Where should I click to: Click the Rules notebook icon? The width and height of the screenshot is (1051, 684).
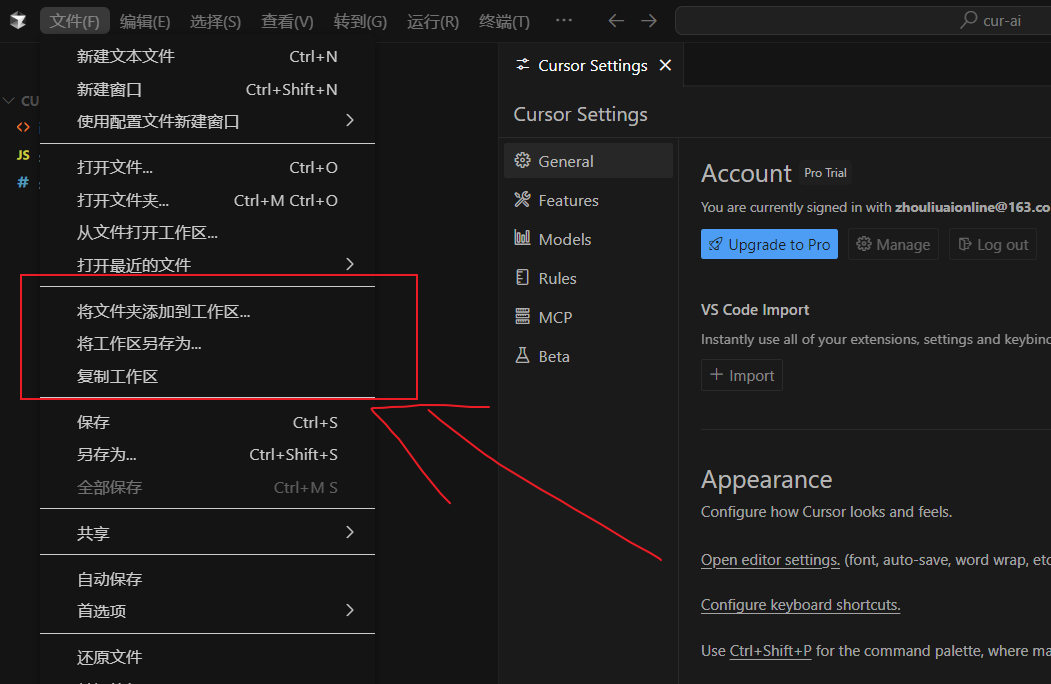(522, 277)
